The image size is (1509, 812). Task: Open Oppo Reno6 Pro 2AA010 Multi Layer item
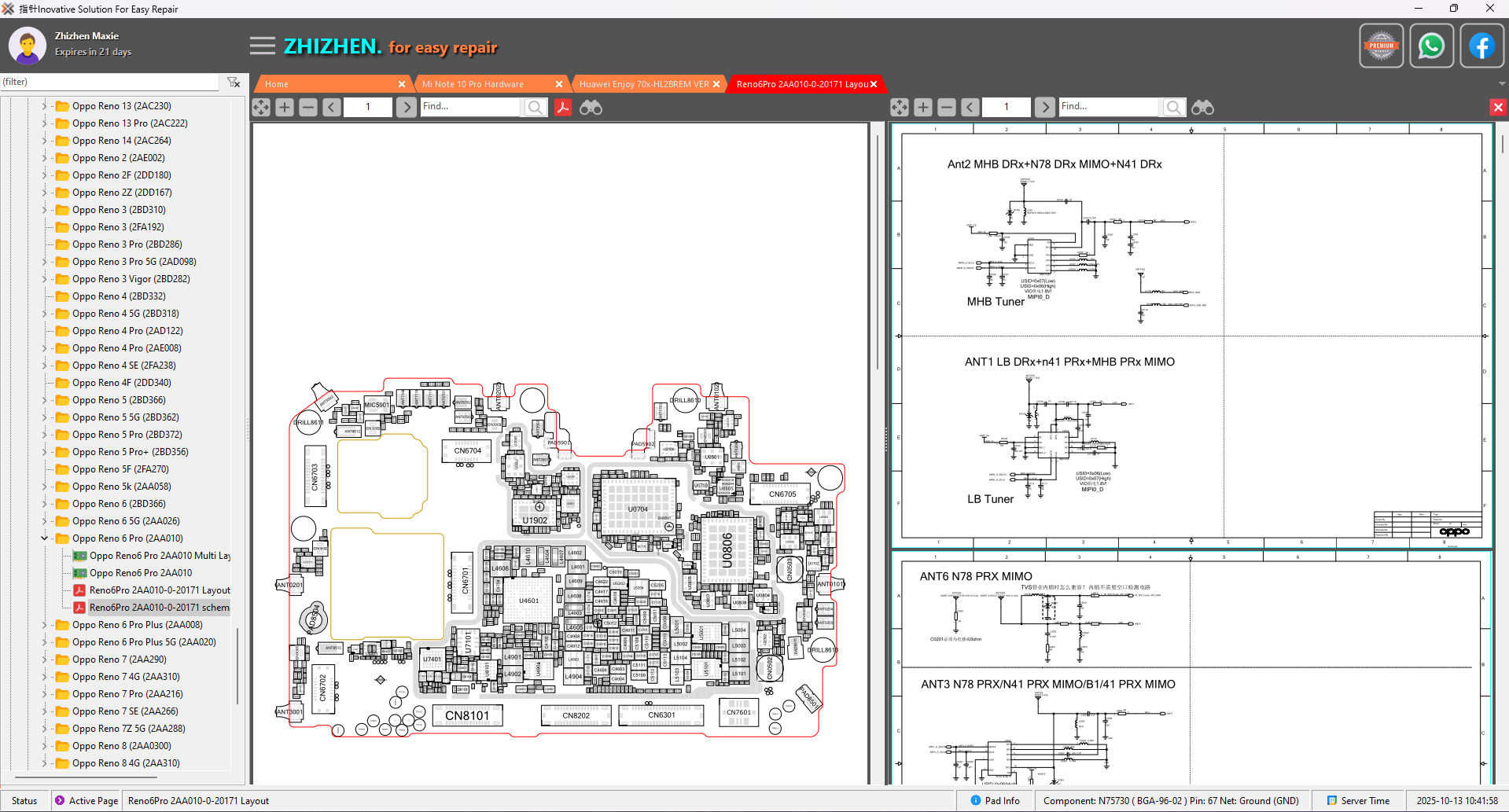point(152,556)
